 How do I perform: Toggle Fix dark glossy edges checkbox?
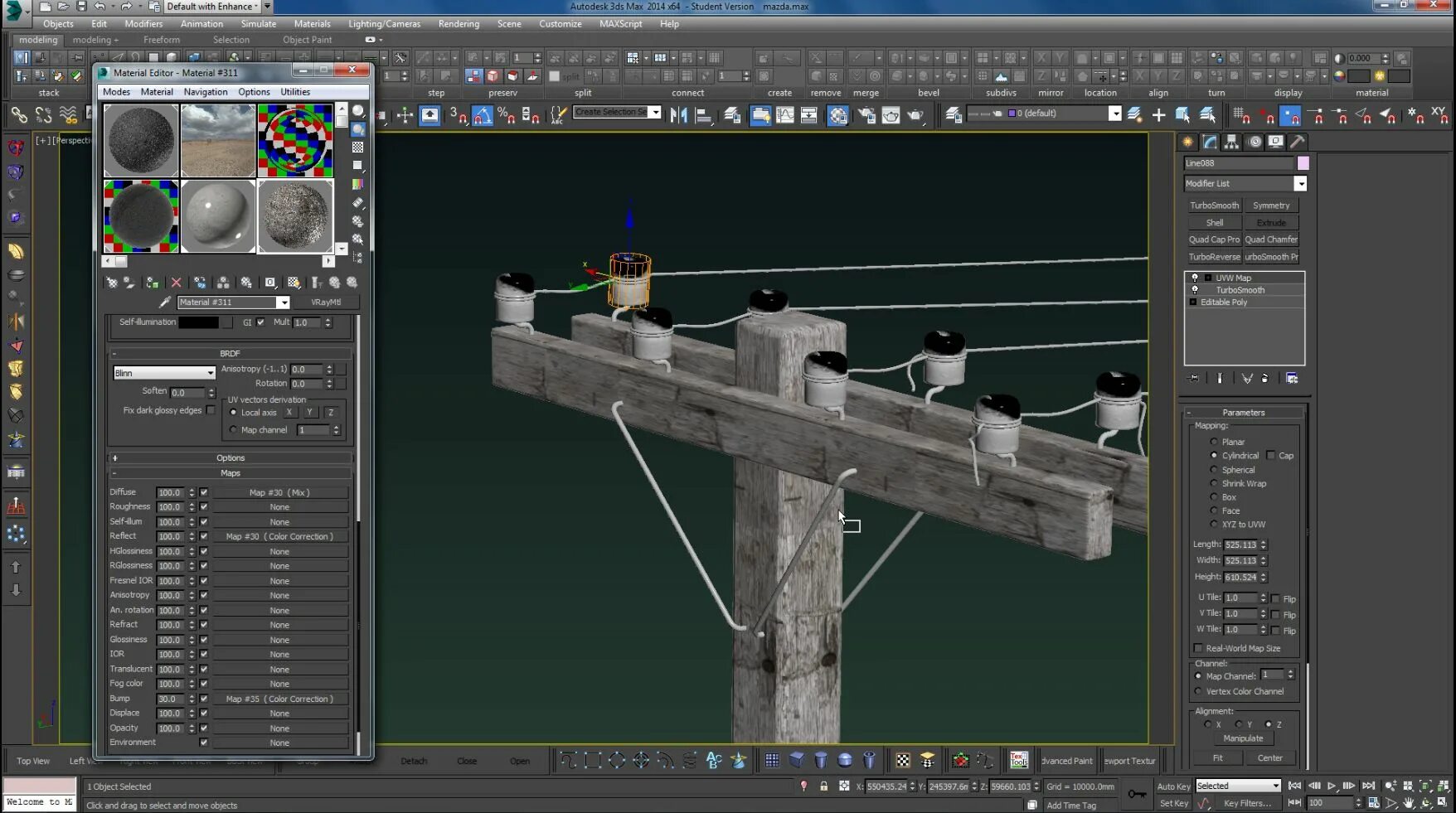[211, 410]
